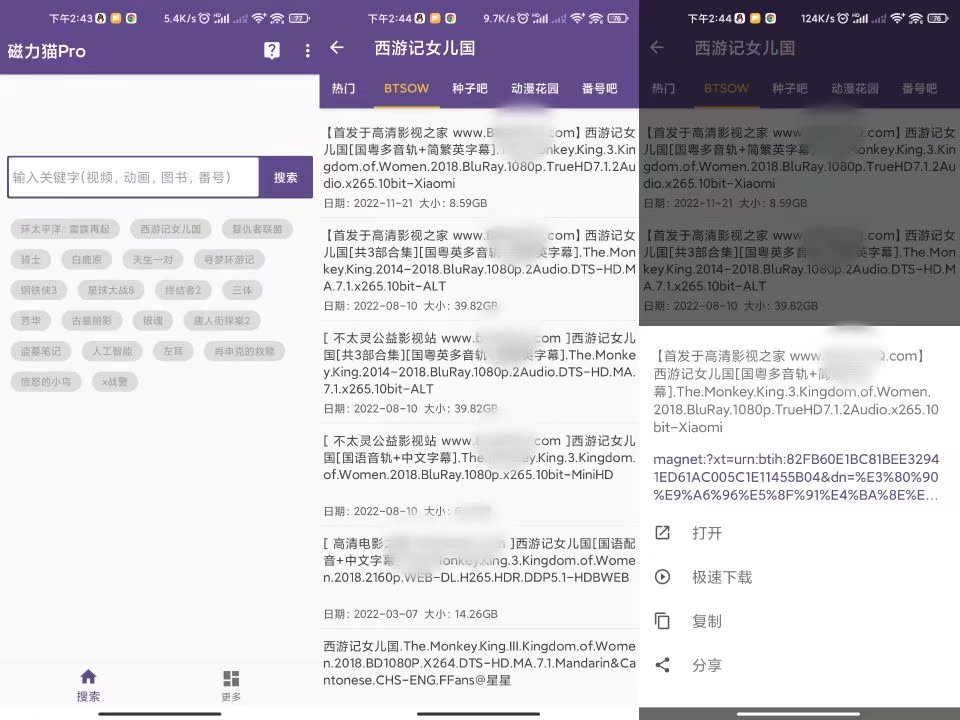Start 极速下载 from the bottom sheet

(662, 577)
